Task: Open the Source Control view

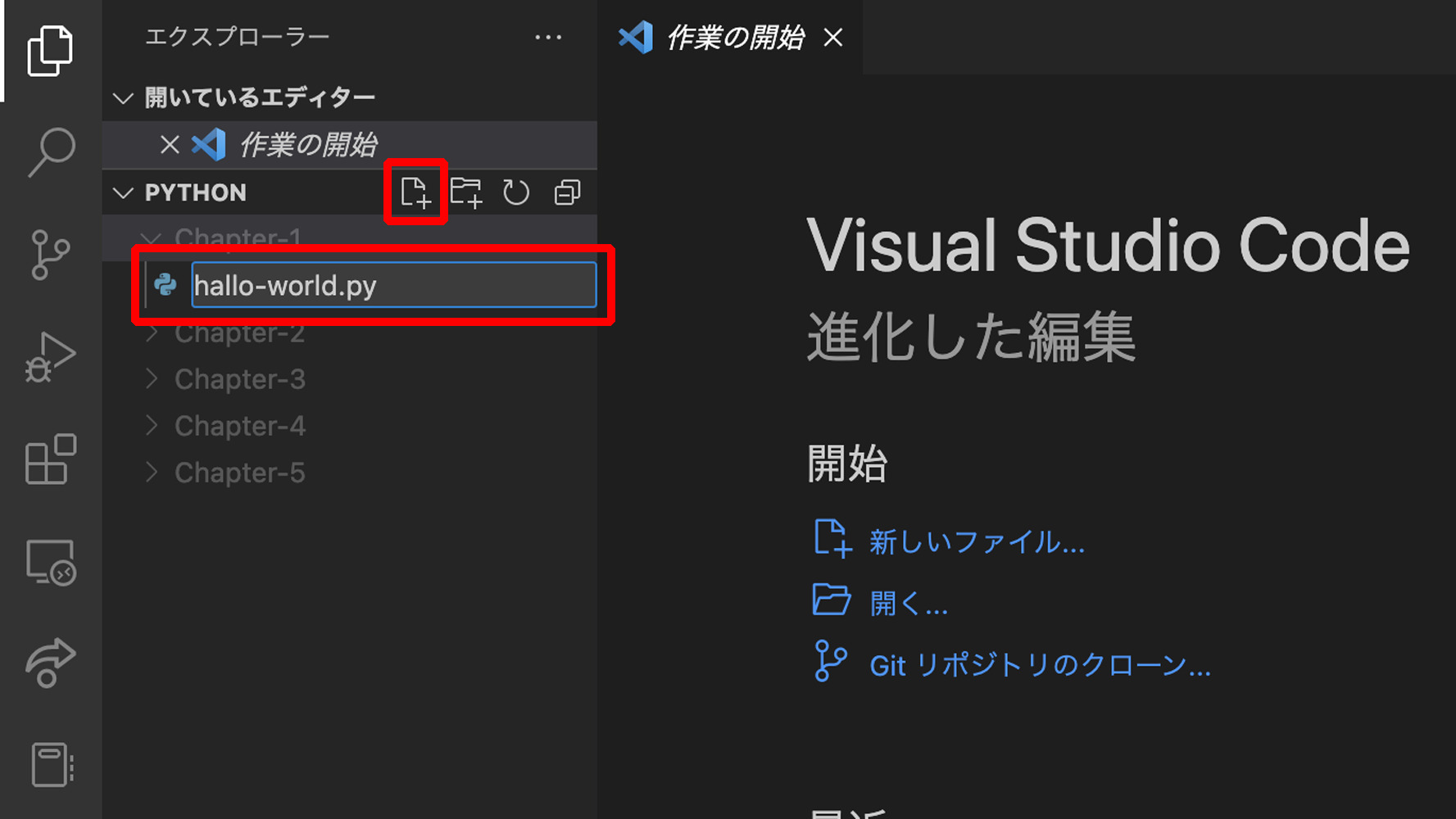Action: click(x=49, y=254)
